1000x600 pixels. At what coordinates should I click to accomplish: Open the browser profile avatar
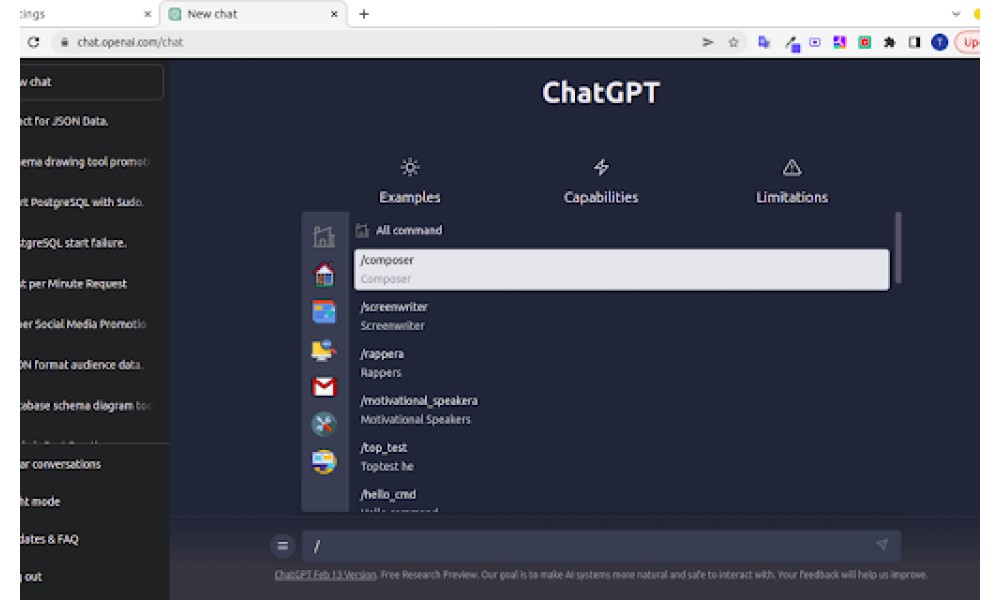(x=939, y=42)
